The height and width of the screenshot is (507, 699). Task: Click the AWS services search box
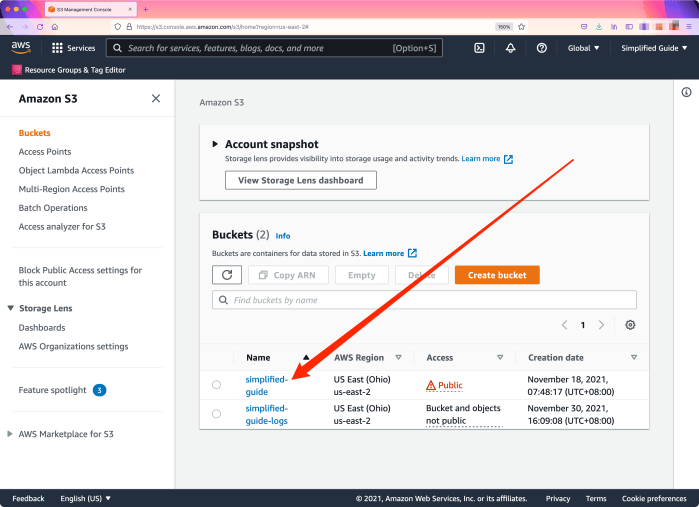click(274, 48)
